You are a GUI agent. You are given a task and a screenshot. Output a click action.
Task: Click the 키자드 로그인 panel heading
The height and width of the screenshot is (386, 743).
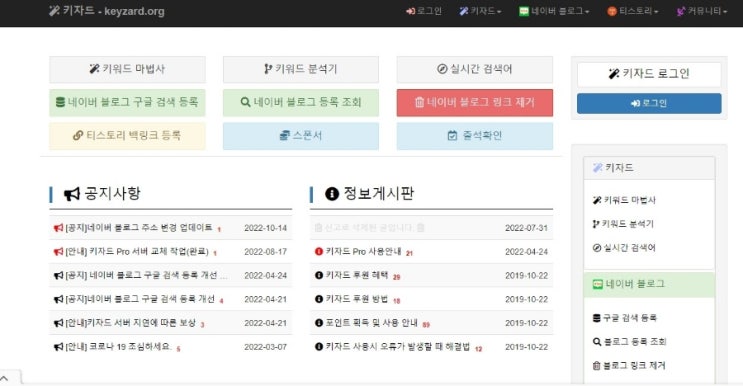point(649,74)
